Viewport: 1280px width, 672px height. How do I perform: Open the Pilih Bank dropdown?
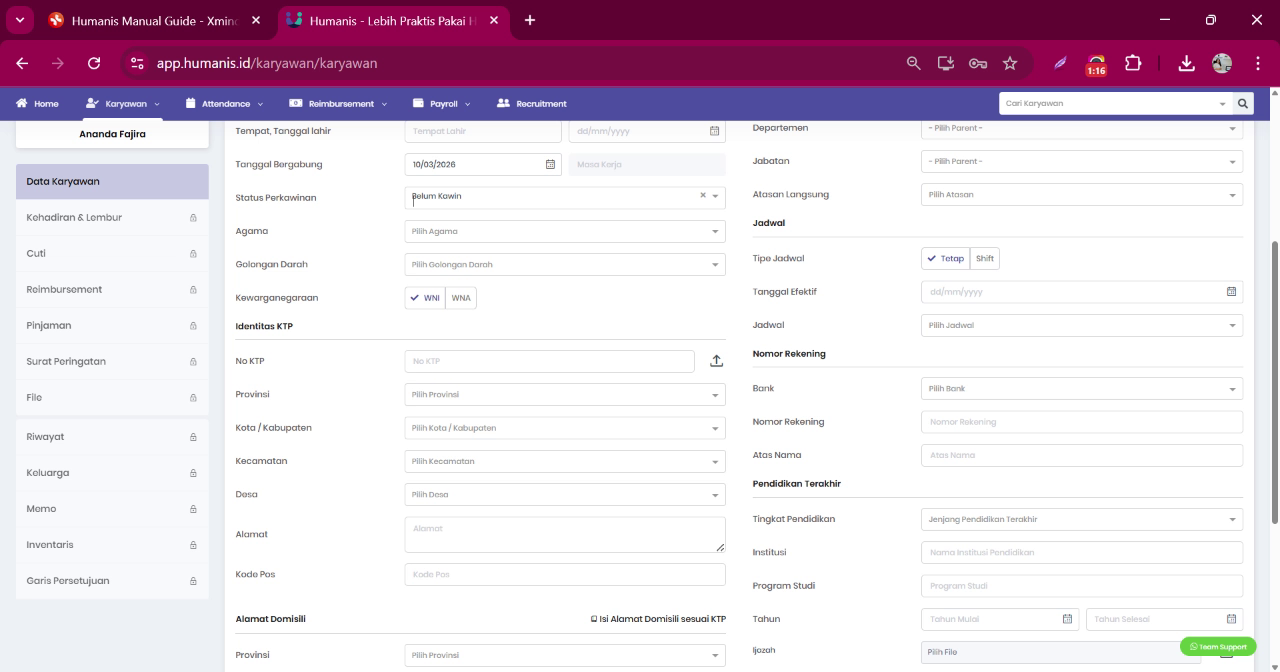pos(1082,388)
